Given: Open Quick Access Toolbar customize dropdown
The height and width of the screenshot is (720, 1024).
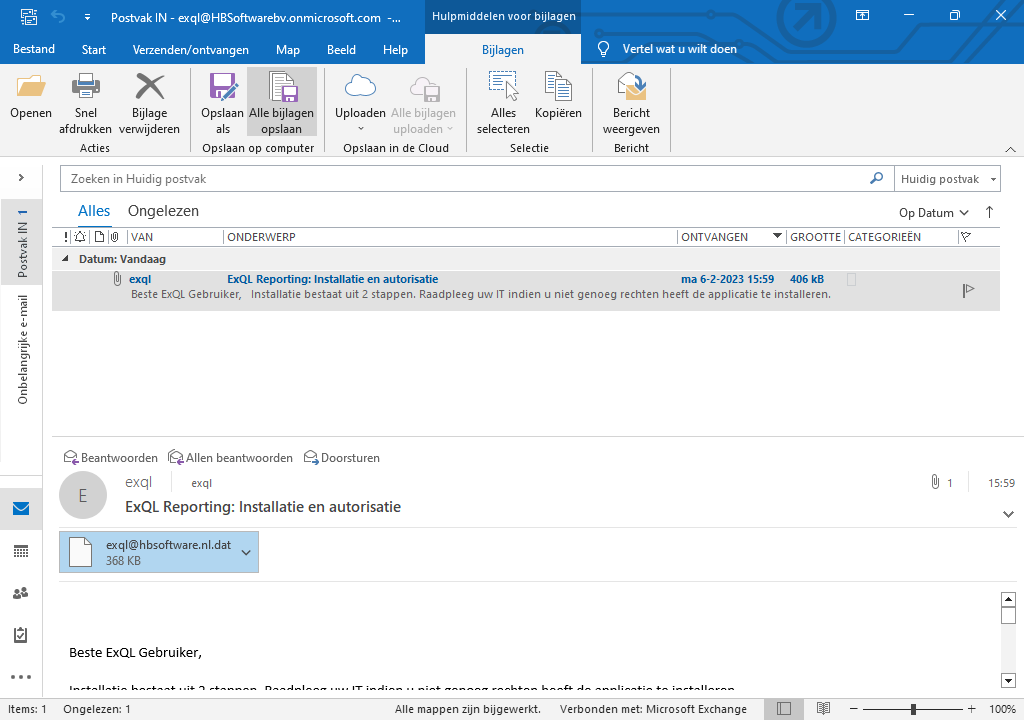Looking at the screenshot, I should click(87, 18).
